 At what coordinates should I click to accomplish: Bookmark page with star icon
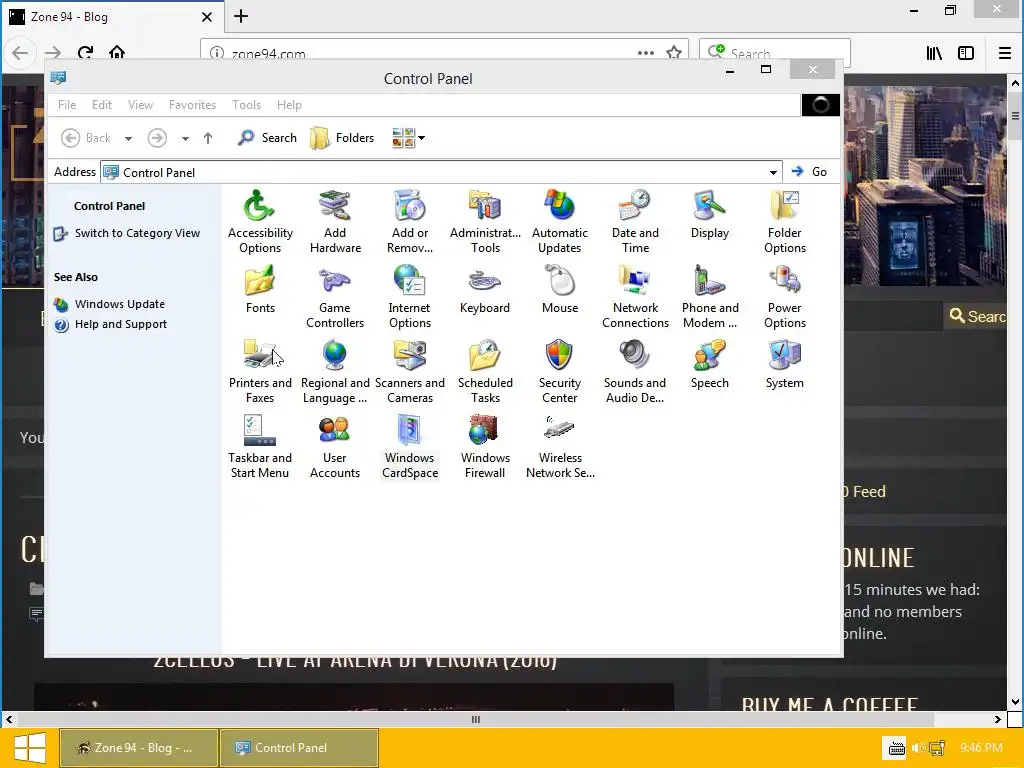tap(674, 53)
